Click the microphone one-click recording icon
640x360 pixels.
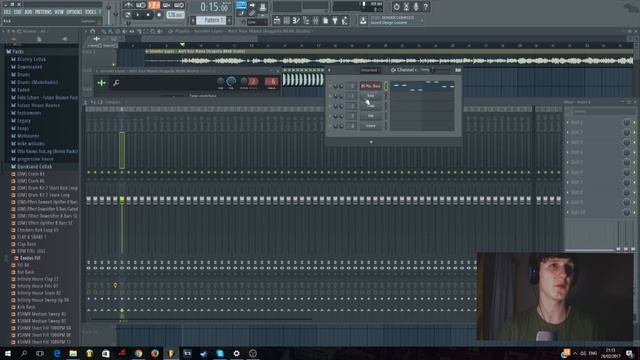(416, 7)
